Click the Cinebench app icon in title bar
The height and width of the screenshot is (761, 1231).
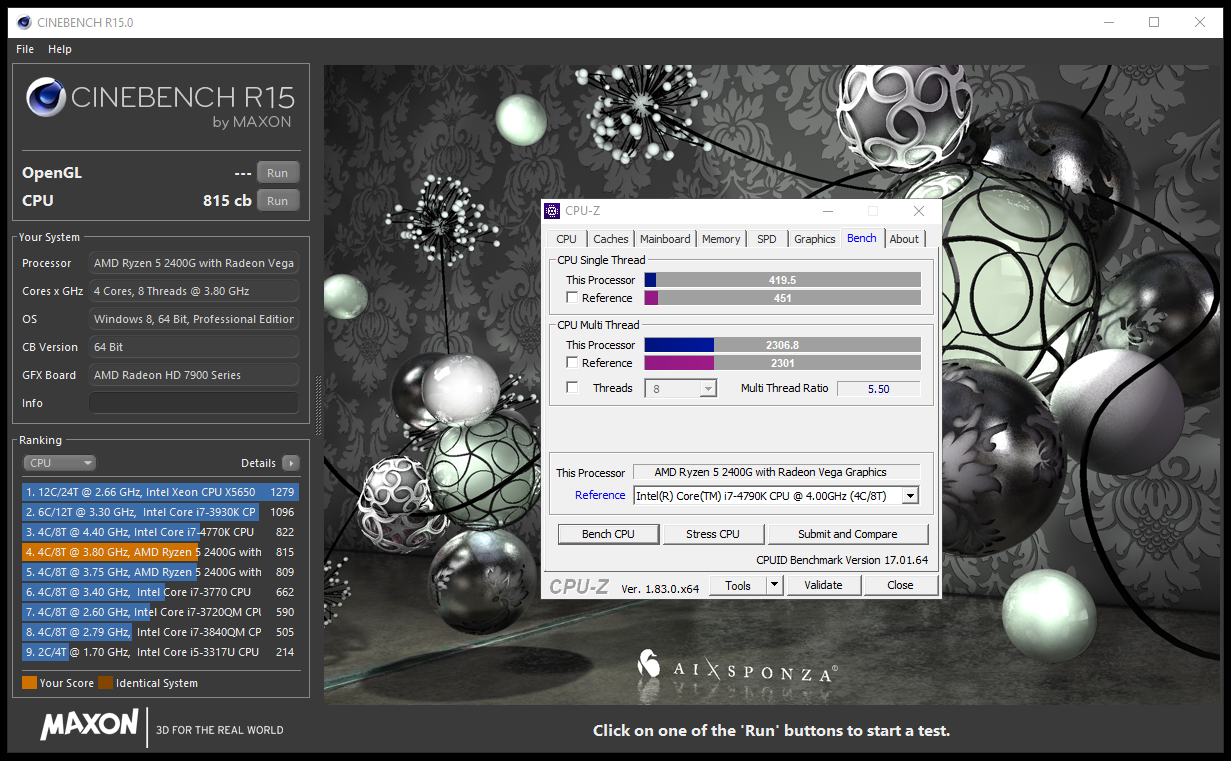pyautogui.click(x=23, y=22)
